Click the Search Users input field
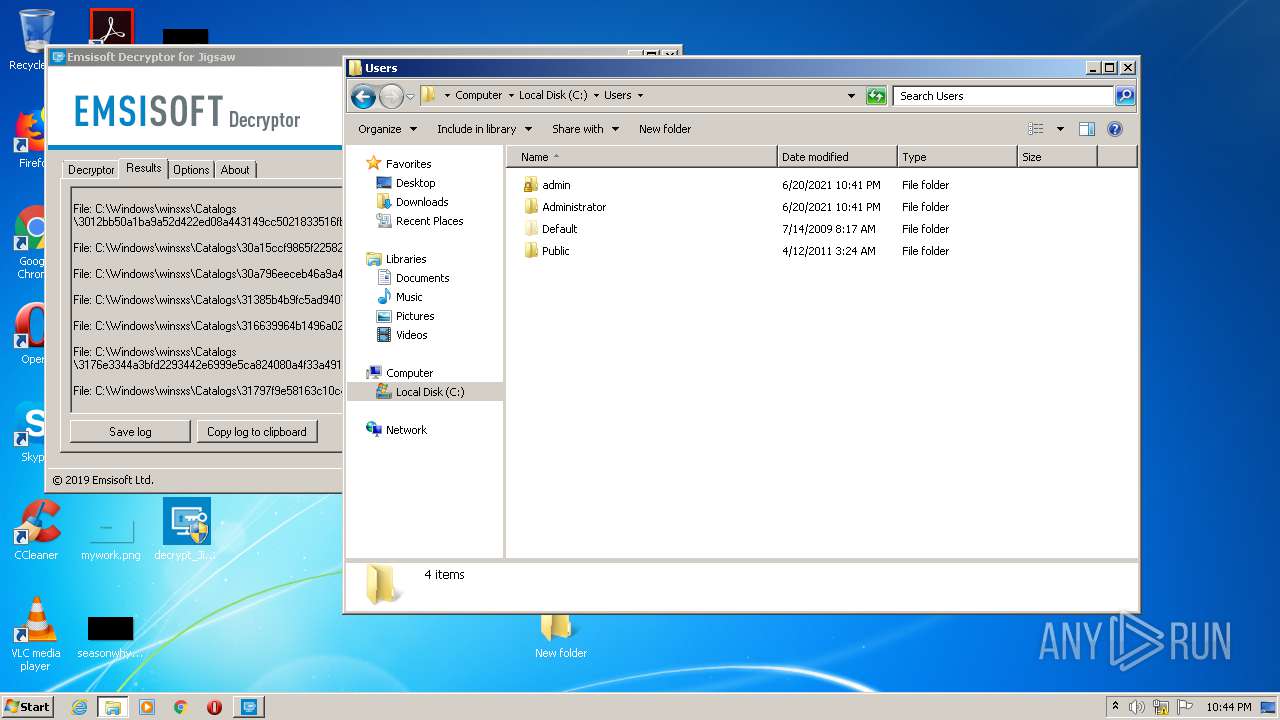Screen dimensions: 1280x720 (1003, 96)
